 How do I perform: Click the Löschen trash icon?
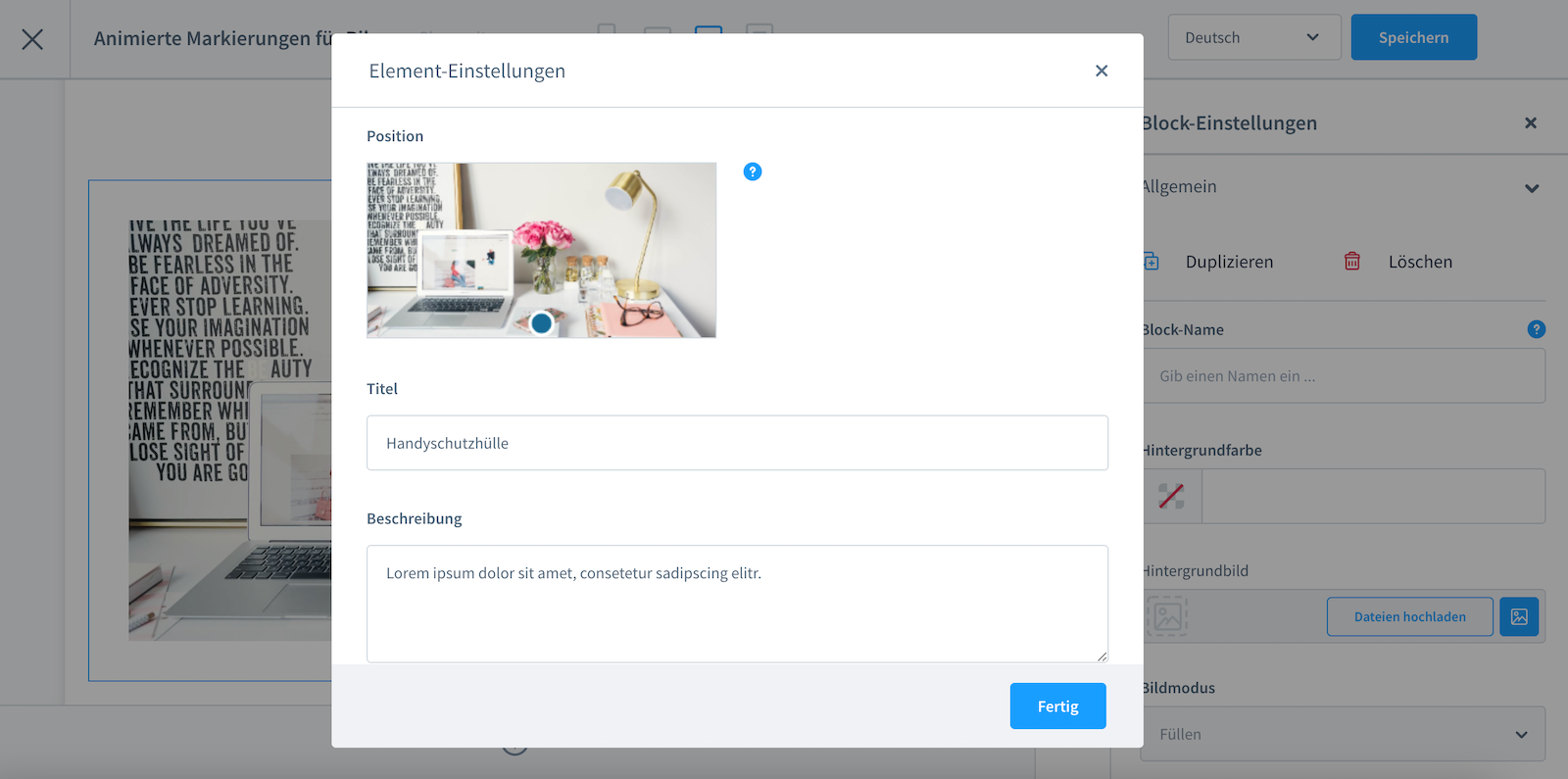pos(1352,262)
